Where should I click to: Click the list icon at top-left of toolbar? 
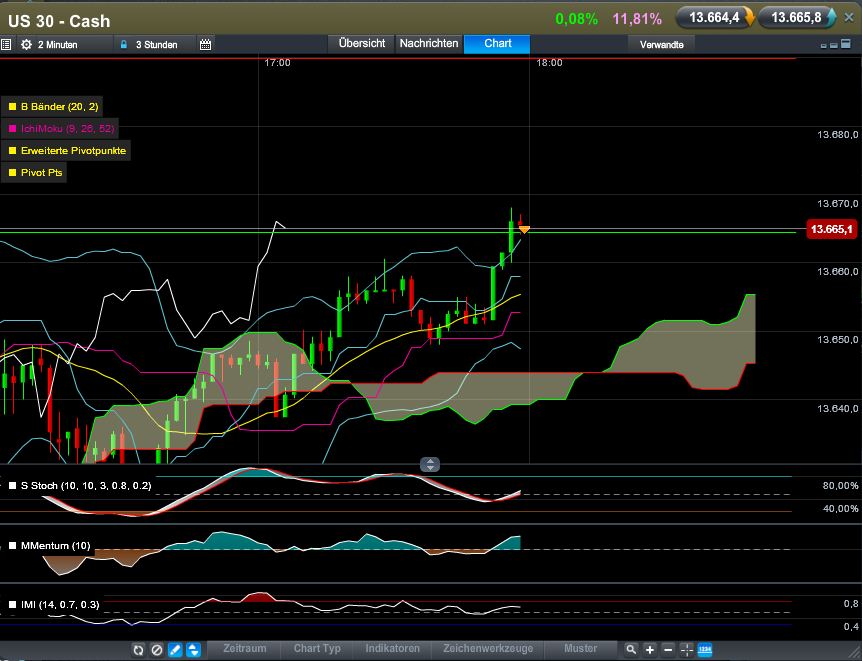(7, 45)
